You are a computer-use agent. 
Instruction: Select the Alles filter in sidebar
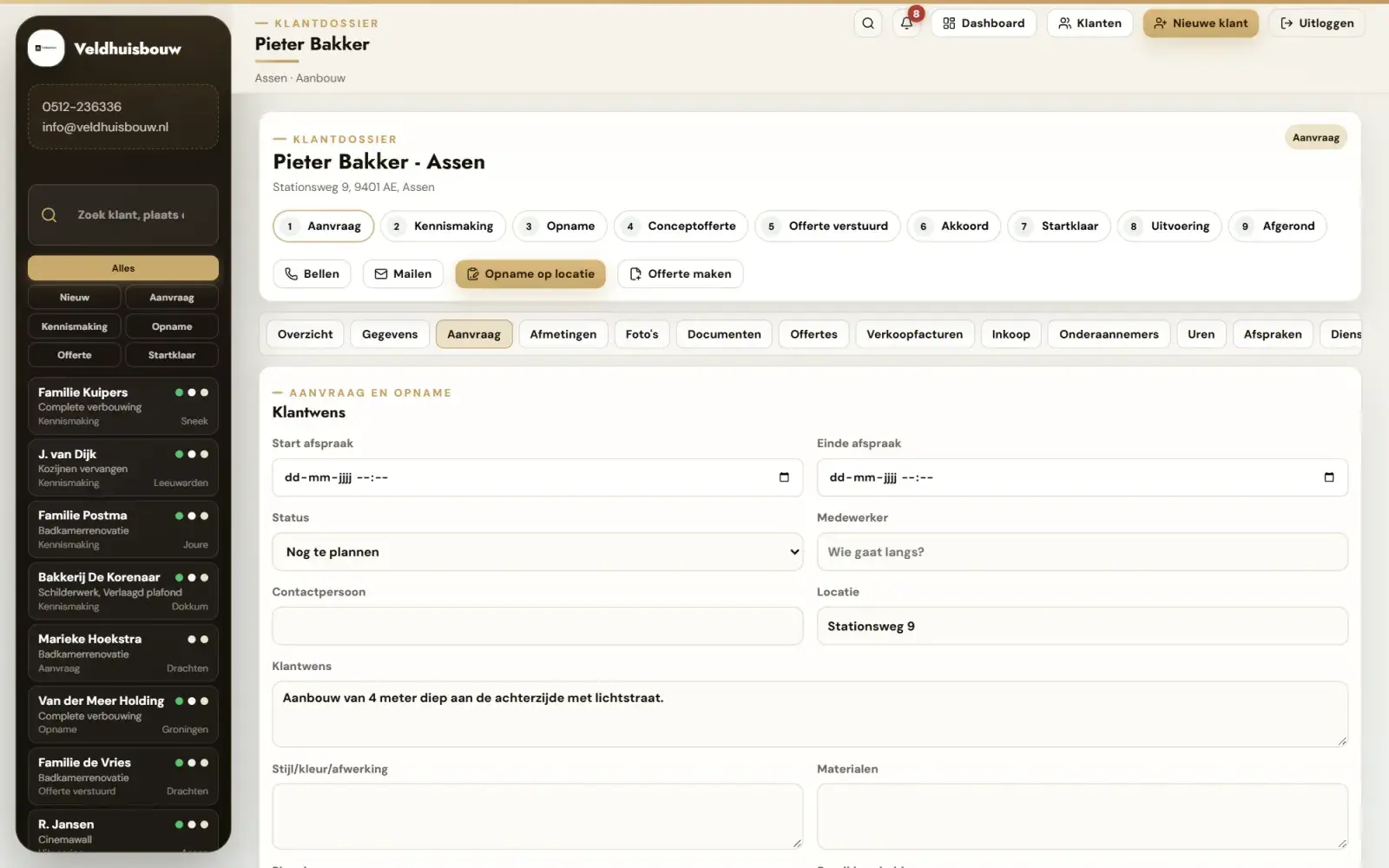[x=123, y=268]
